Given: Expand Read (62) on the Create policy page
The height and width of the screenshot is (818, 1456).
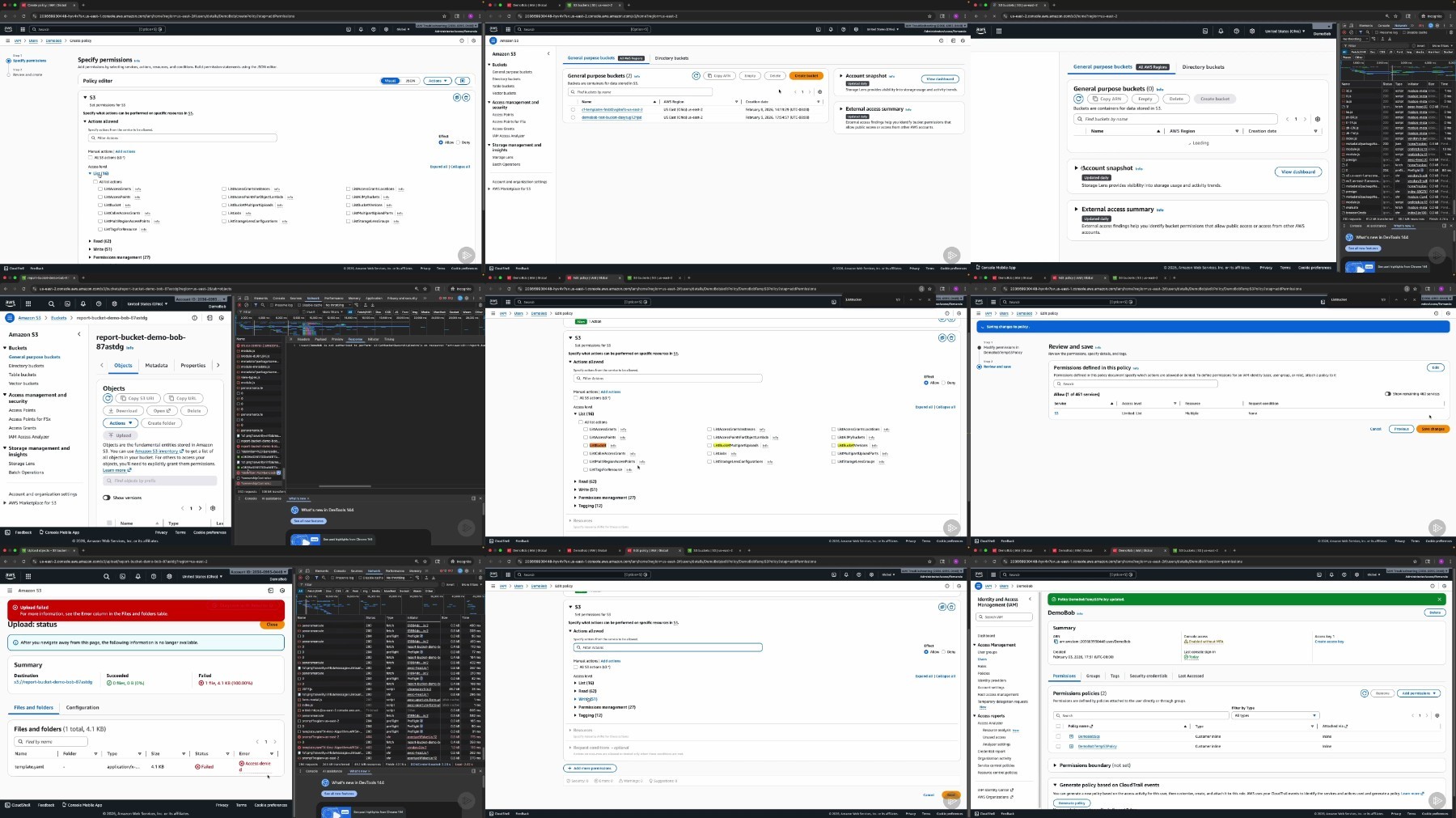Looking at the screenshot, I should click(x=100, y=241).
